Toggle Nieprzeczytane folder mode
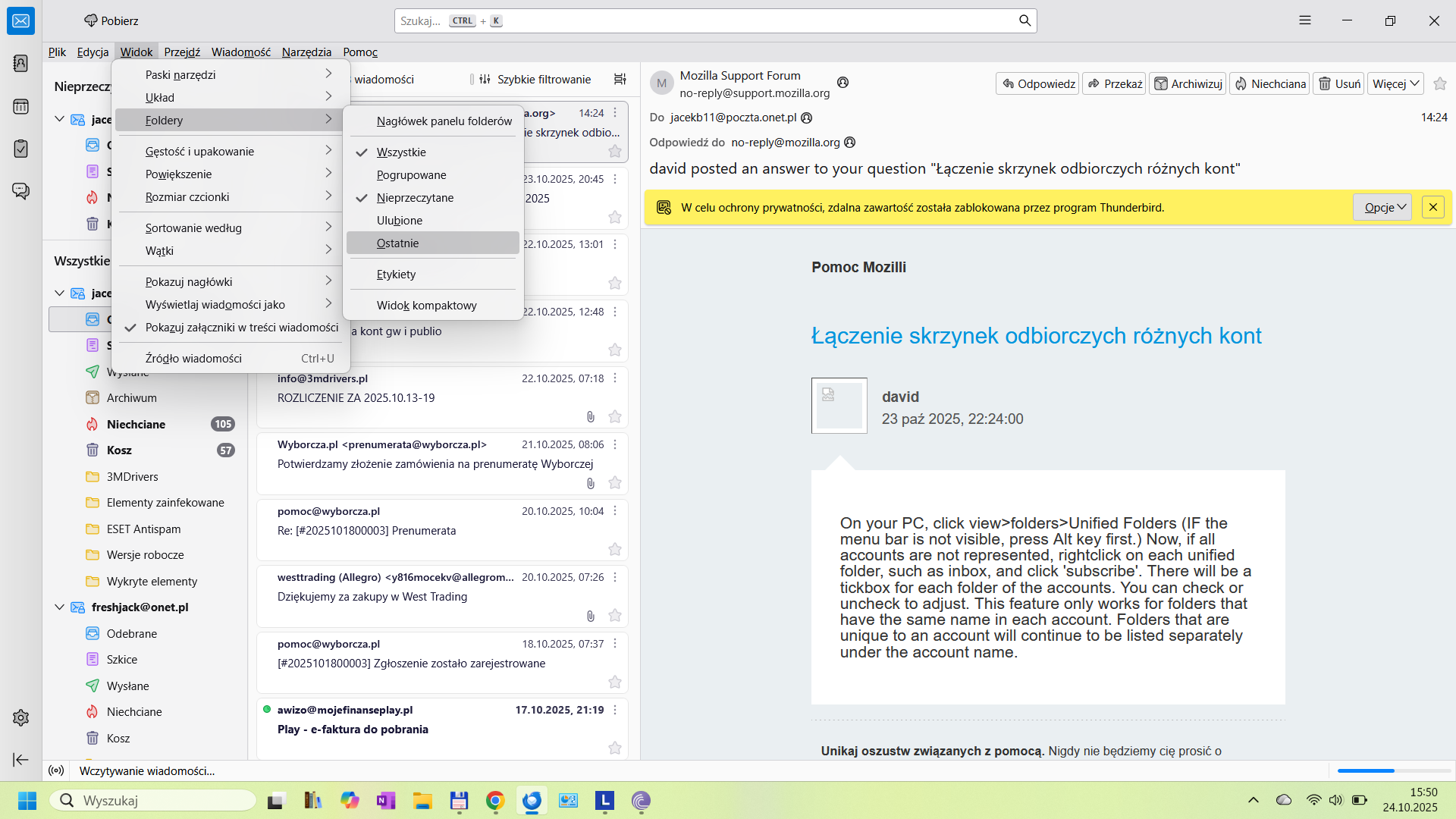 (415, 198)
